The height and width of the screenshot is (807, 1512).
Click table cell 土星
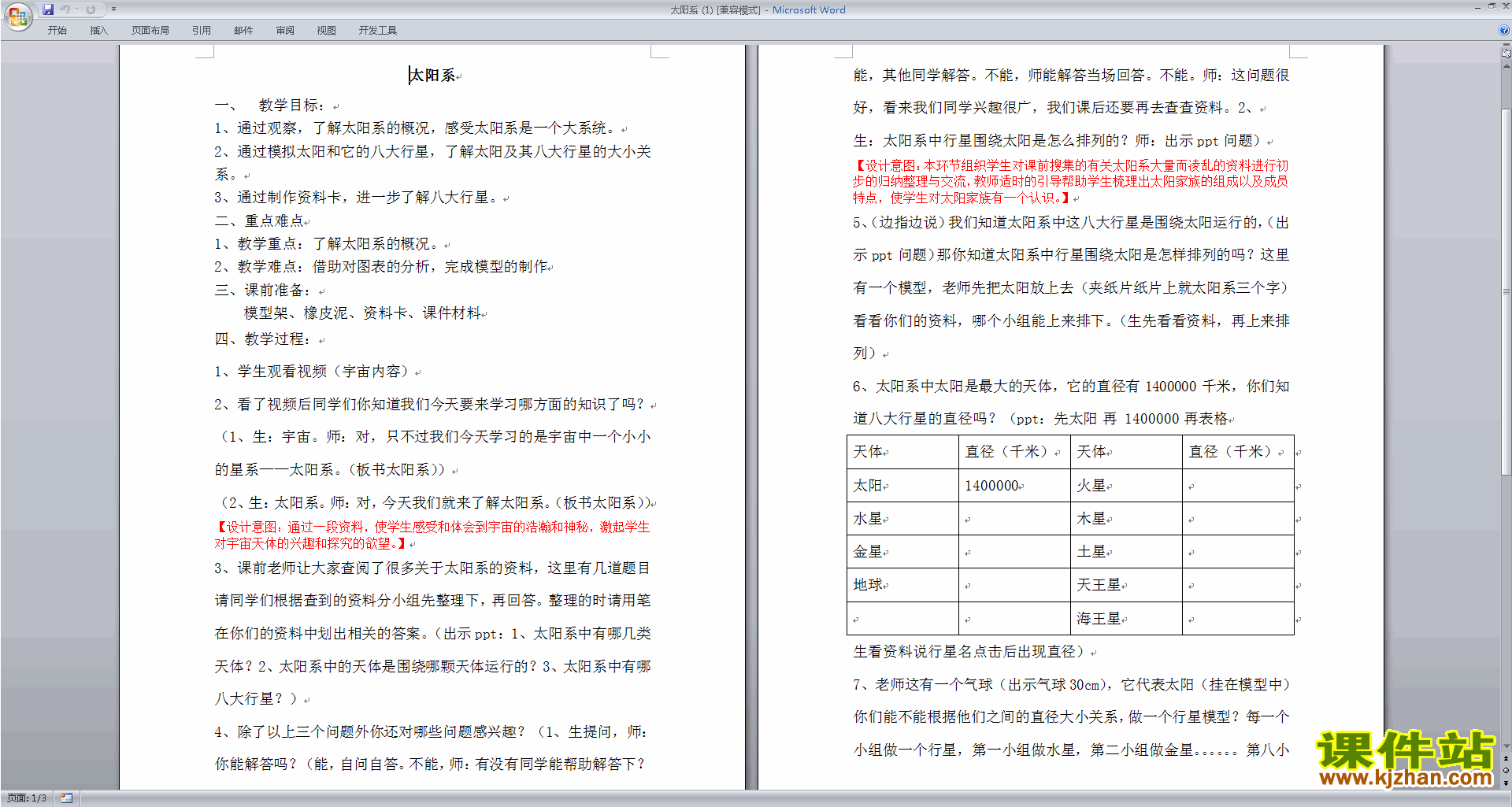tap(1126, 552)
